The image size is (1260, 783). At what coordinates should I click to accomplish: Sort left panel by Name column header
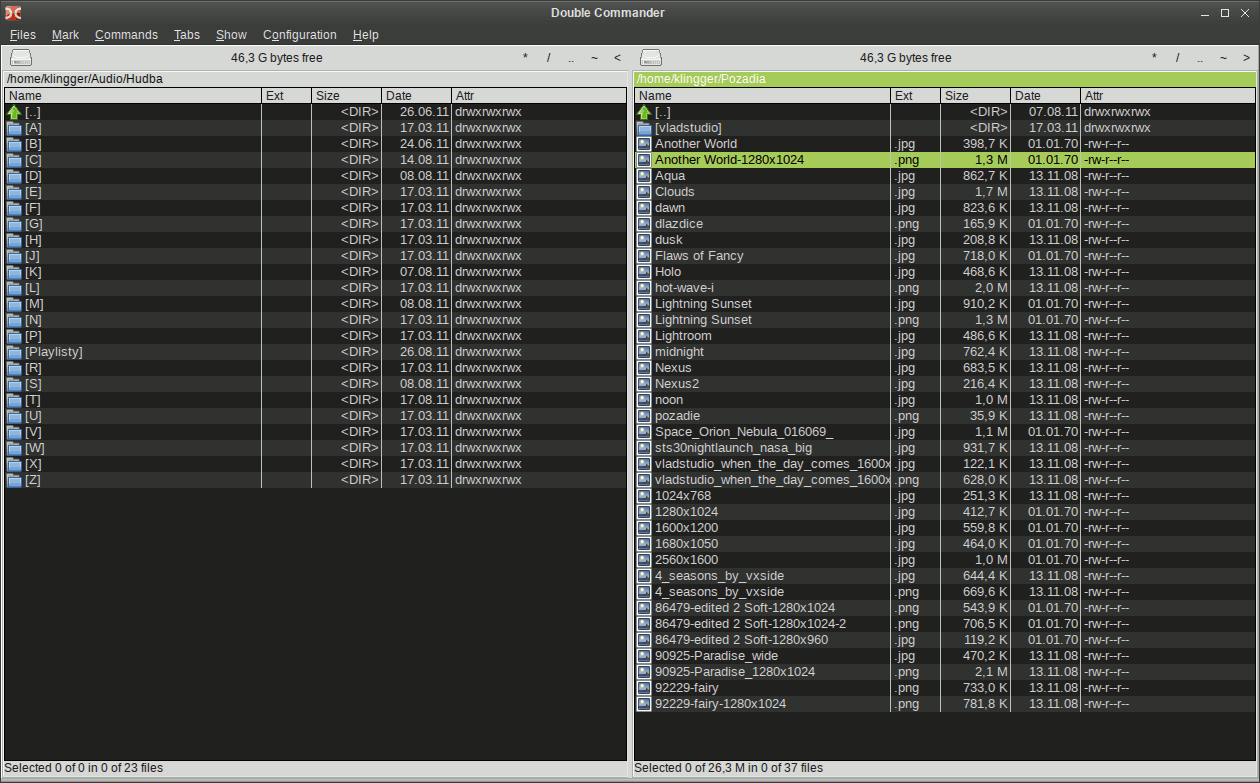(x=133, y=96)
